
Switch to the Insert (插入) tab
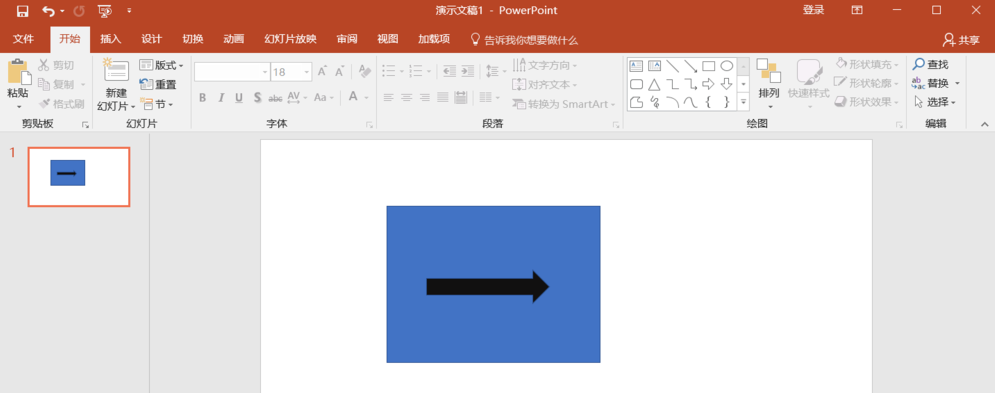(110, 39)
